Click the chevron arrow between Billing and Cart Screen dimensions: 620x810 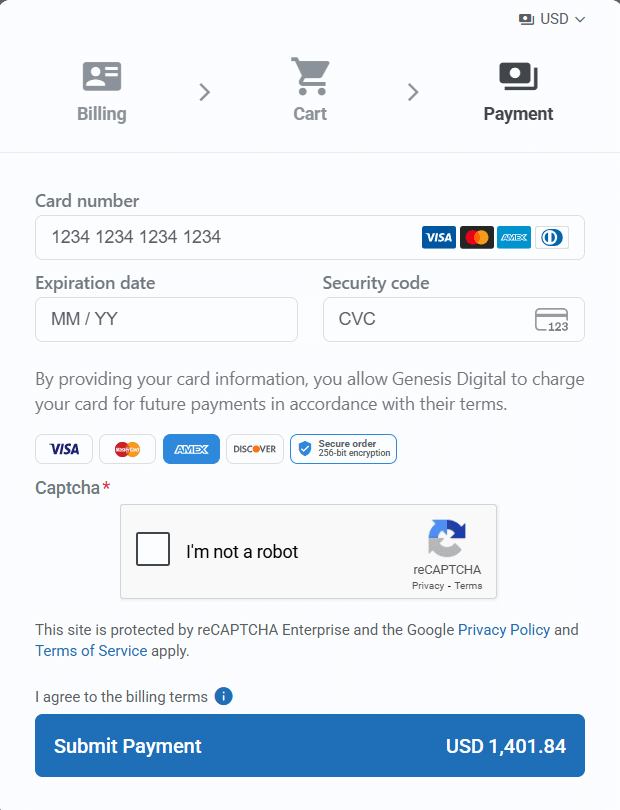[205, 92]
